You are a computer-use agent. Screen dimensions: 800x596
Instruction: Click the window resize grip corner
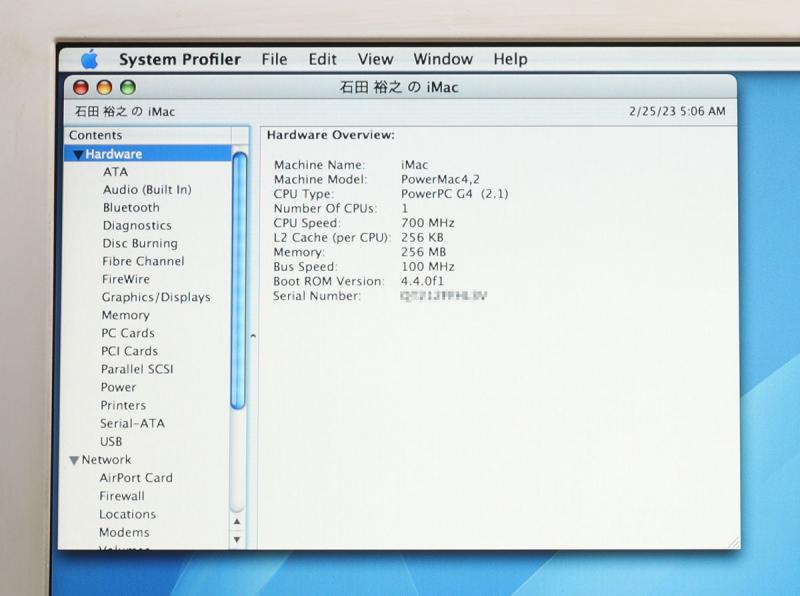(733, 542)
